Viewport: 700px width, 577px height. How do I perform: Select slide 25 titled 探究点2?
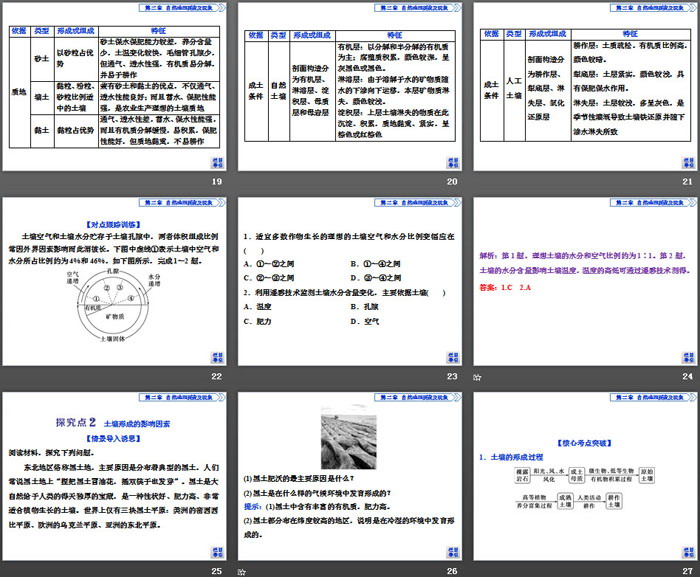pos(116,474)
